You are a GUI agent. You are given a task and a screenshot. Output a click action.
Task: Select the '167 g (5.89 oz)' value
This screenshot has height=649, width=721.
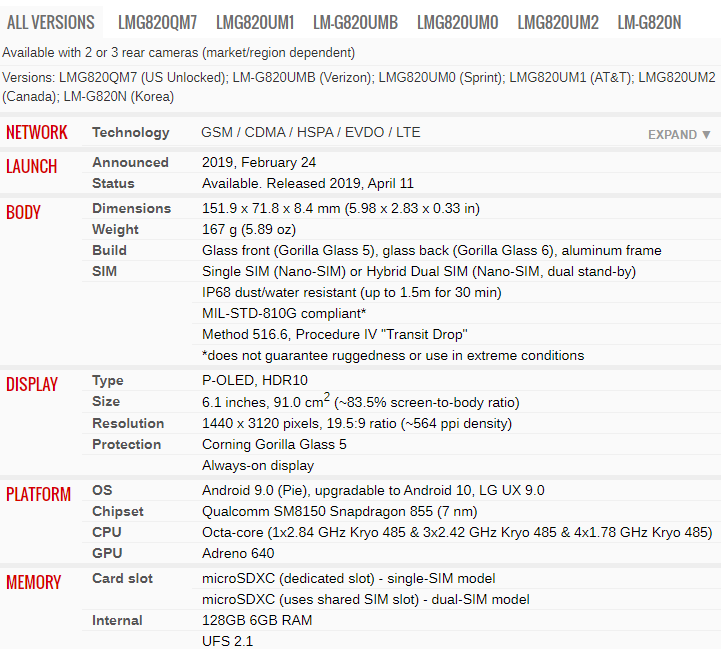[249, 230]
